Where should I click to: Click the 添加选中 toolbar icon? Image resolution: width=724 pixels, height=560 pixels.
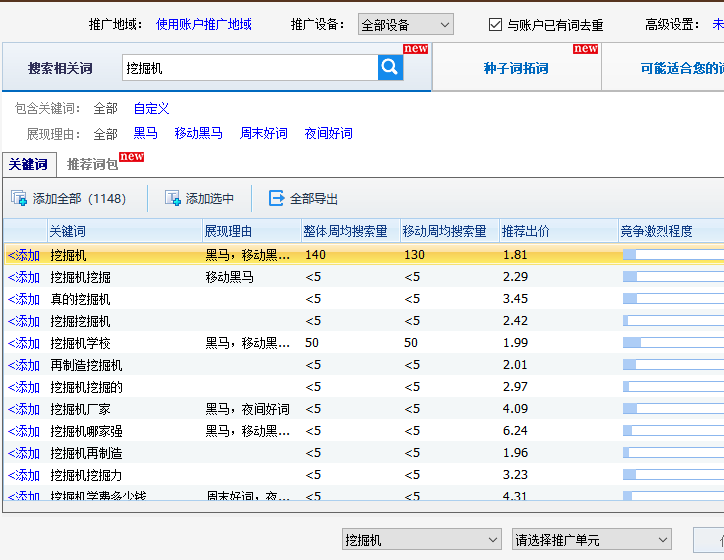[173, 199]
